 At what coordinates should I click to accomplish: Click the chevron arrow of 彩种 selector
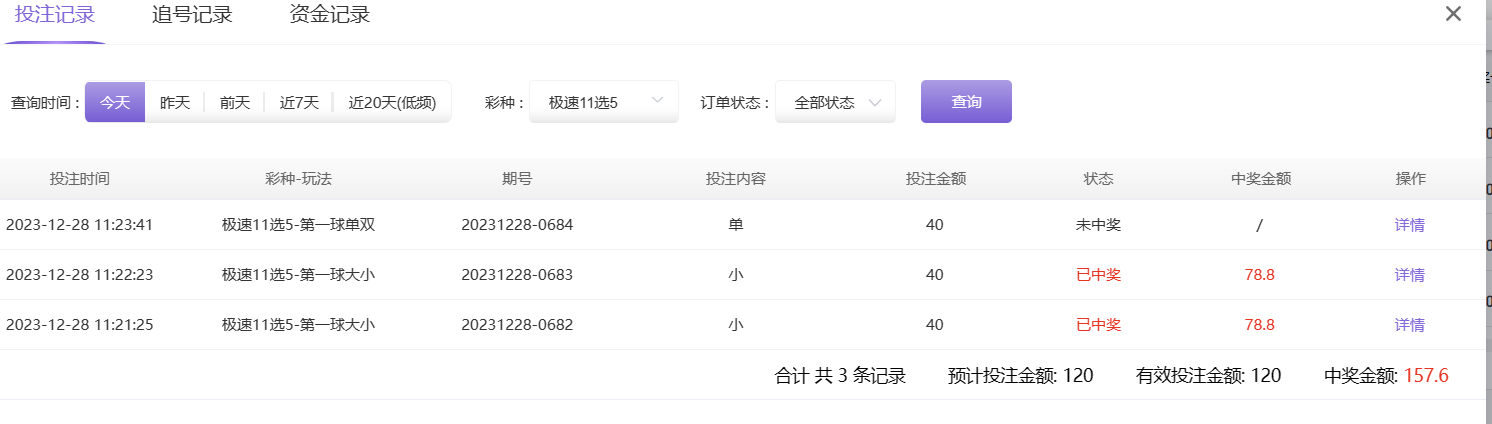pos(658,101)
